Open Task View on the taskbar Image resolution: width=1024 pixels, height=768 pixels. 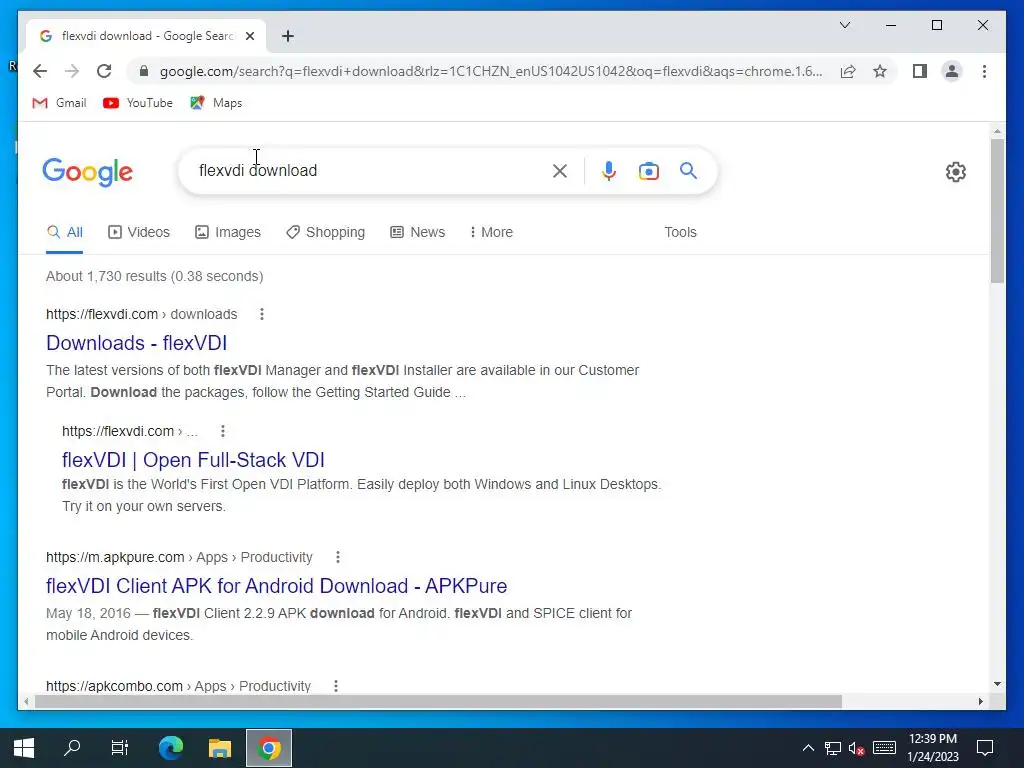[x=120, y=748]
